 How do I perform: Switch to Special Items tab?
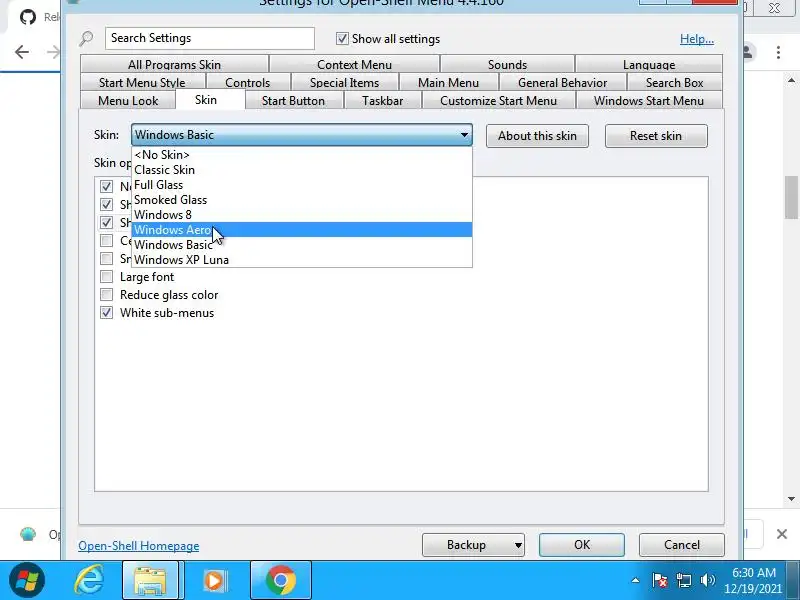click(x=344, y=83)
